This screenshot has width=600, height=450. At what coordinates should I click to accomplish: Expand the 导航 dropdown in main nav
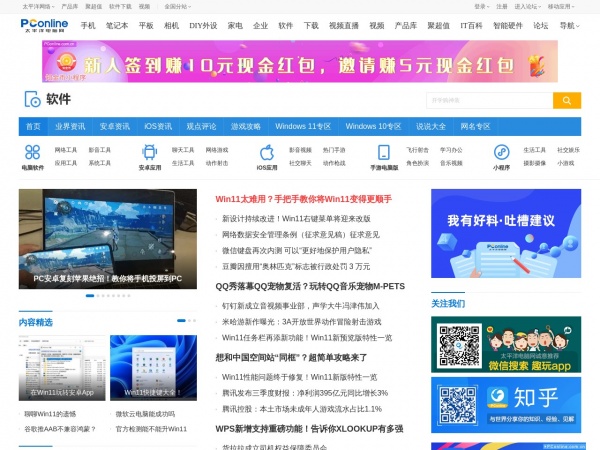569,26
